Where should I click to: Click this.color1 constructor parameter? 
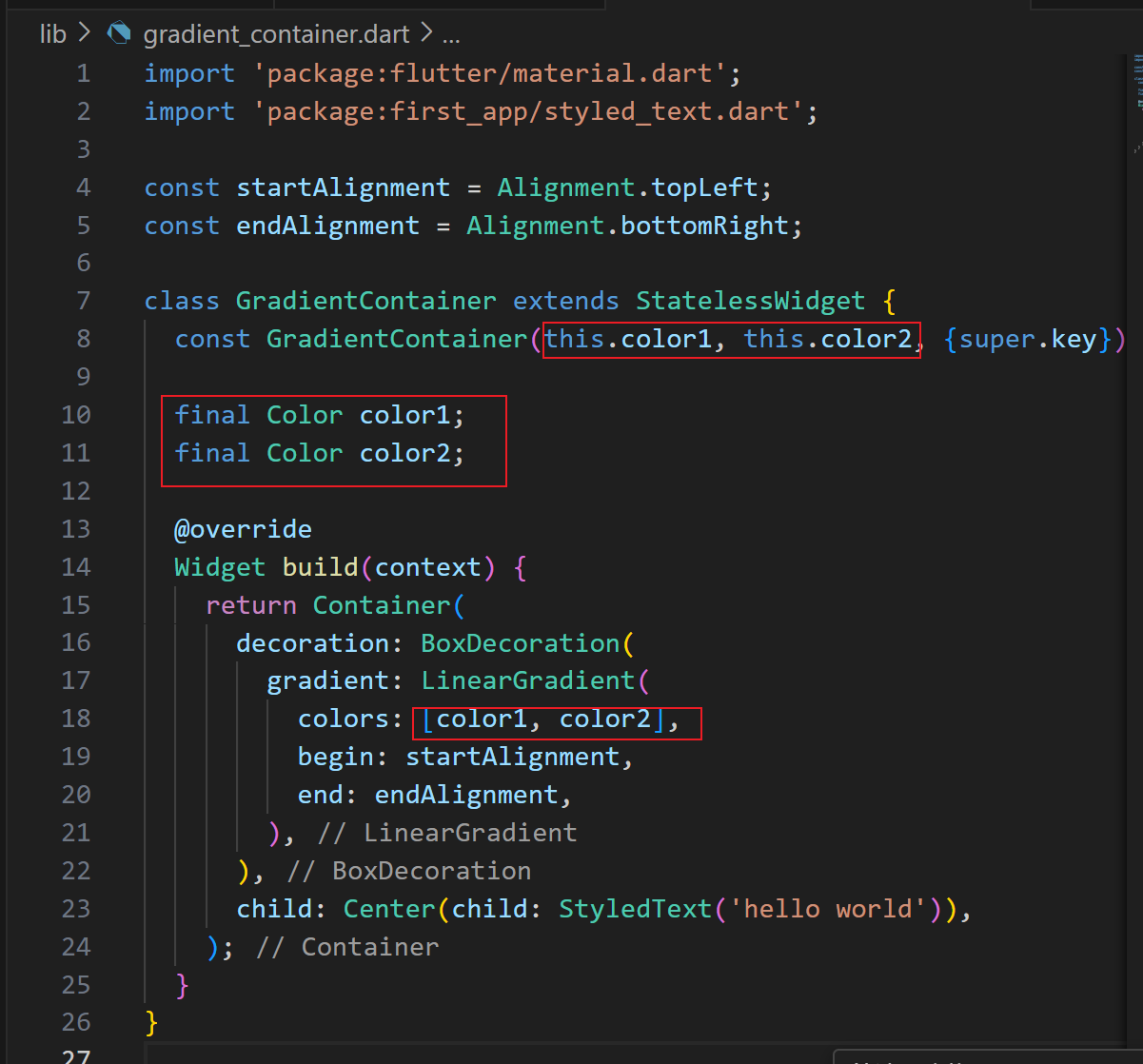click(x=628, y=339)
